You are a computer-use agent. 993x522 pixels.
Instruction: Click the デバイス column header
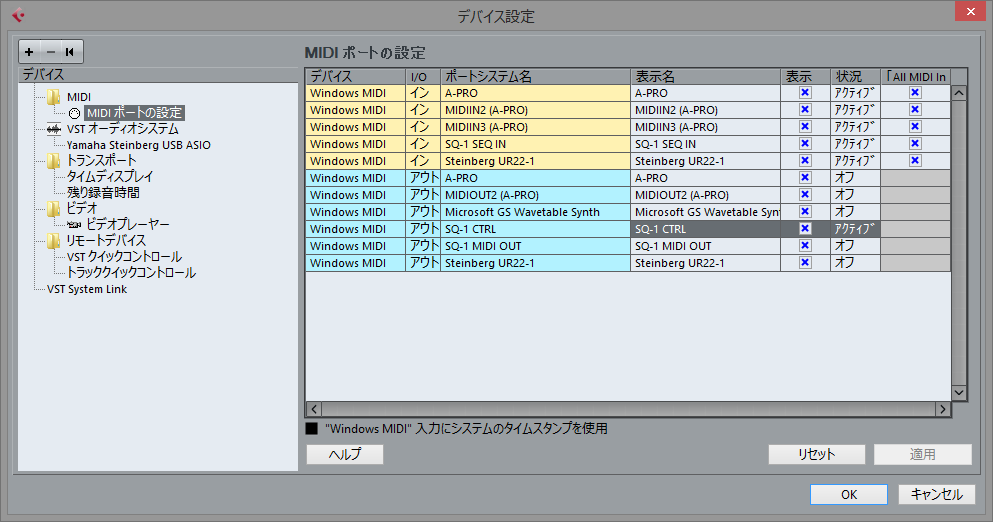point(356,77)
